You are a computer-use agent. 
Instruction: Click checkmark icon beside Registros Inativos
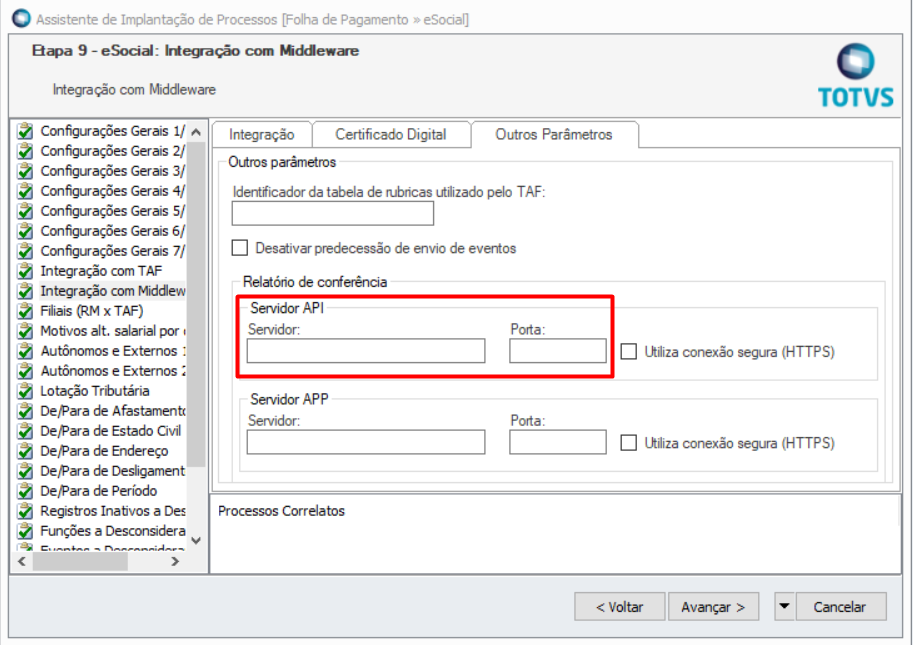[25, 511]
